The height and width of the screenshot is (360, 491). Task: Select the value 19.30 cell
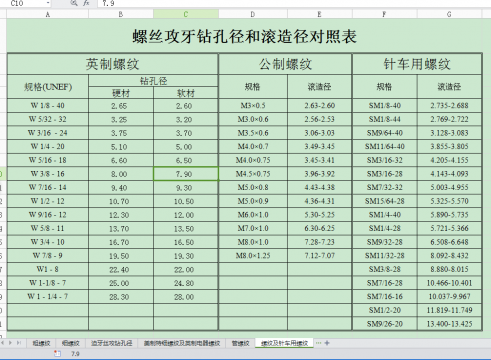coord(186,256)
